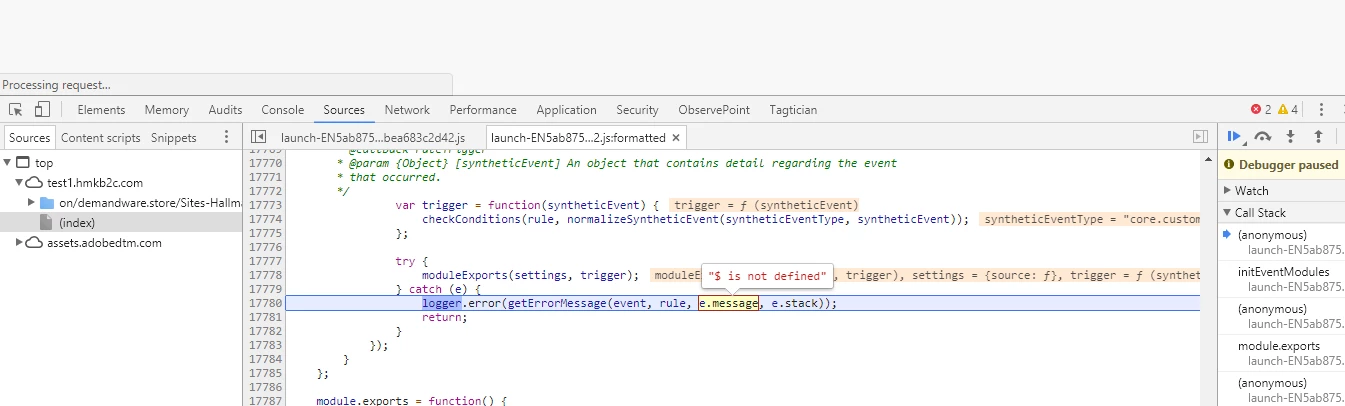The image size is (1345, 406).
Task: Click the Debugger paused status banner
Action: tap(1281, 164)
